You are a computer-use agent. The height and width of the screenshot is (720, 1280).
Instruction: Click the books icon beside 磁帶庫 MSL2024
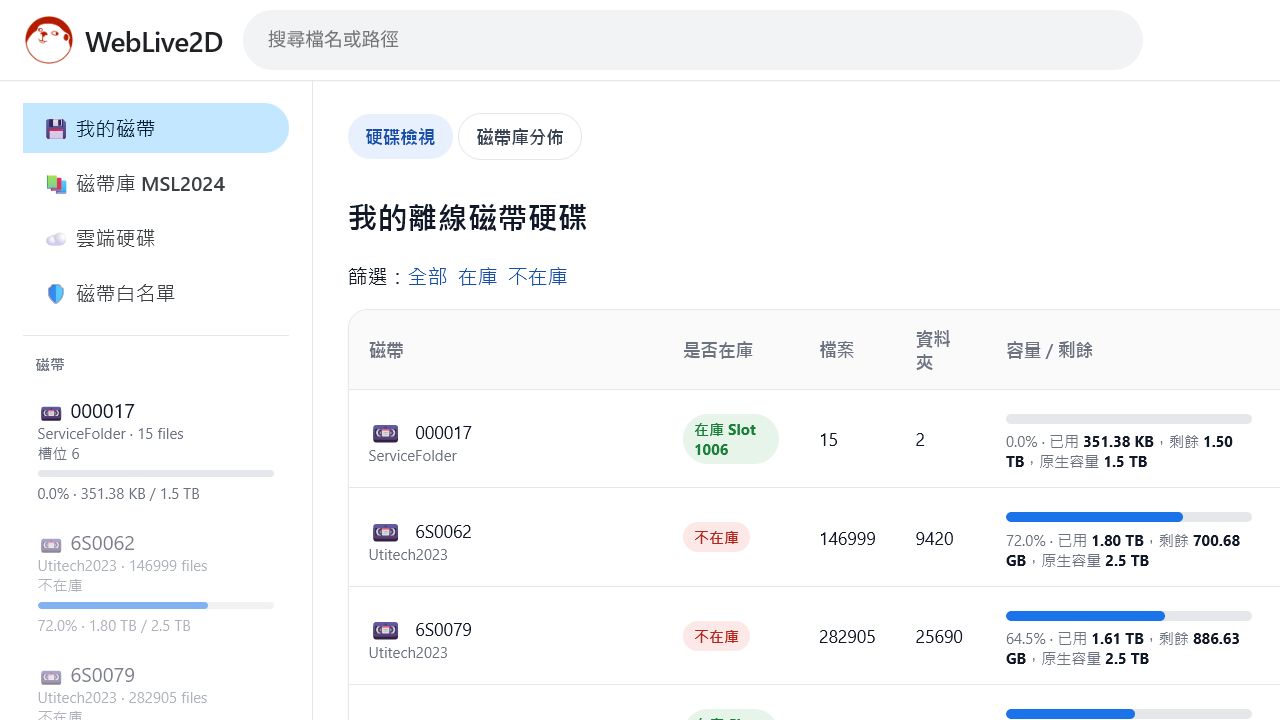[x=56, y=184]
